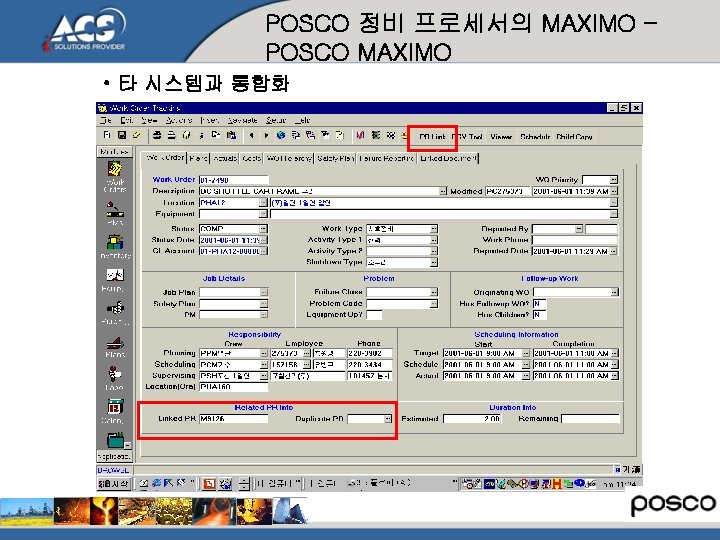
Task: Open the Work Type dropdown
Action: (433, 229)
